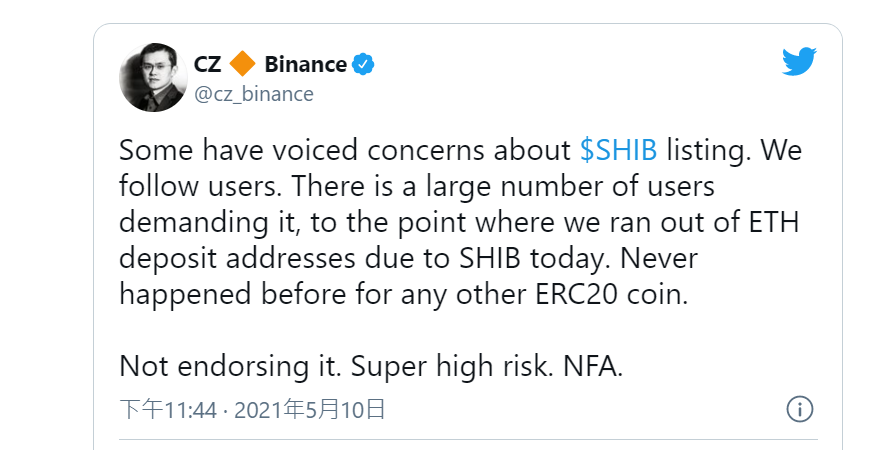
Task: Click the "NFA." text at tweet end
Action: 593,367
